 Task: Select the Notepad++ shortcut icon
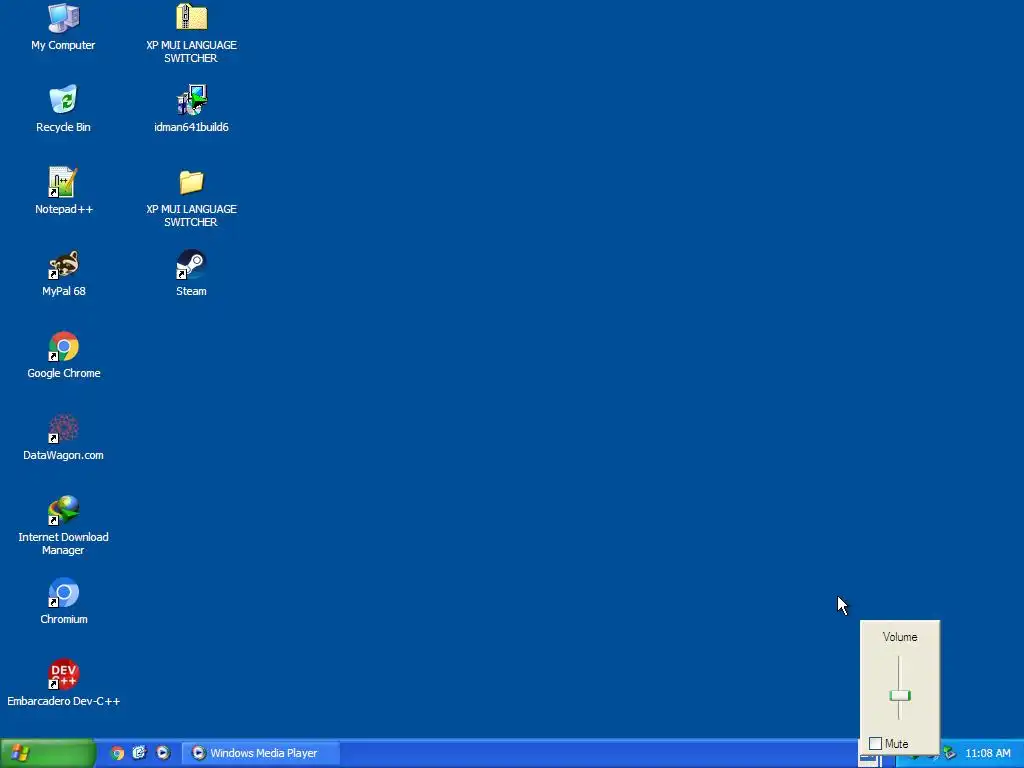point(63,191)
